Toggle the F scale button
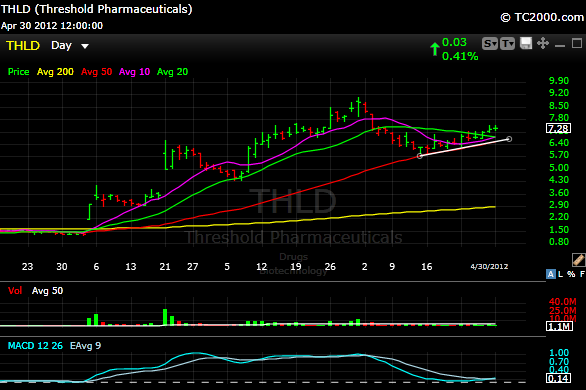This screenshot has height=390, width=586. click(582, 274)
